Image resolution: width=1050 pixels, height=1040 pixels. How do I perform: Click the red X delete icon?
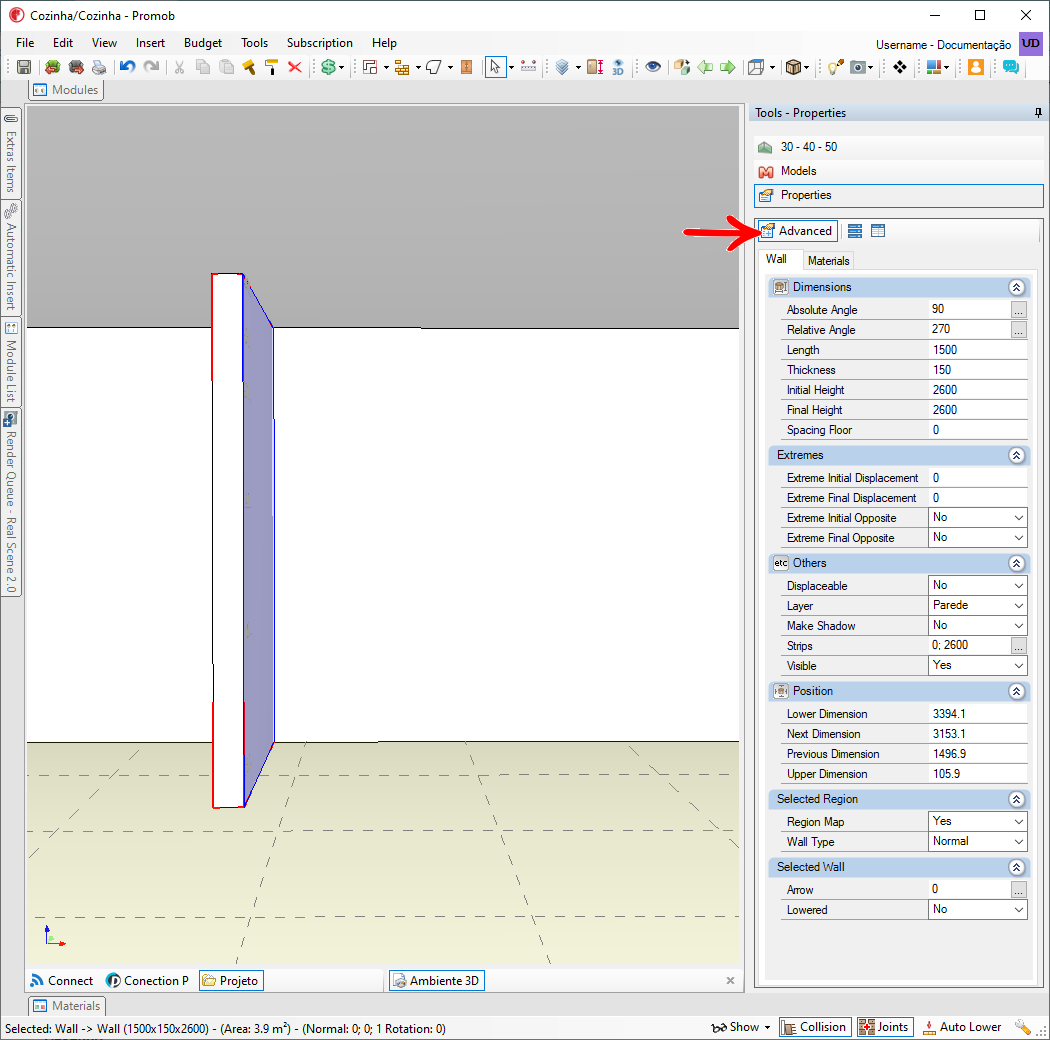(x=295, y=67)
